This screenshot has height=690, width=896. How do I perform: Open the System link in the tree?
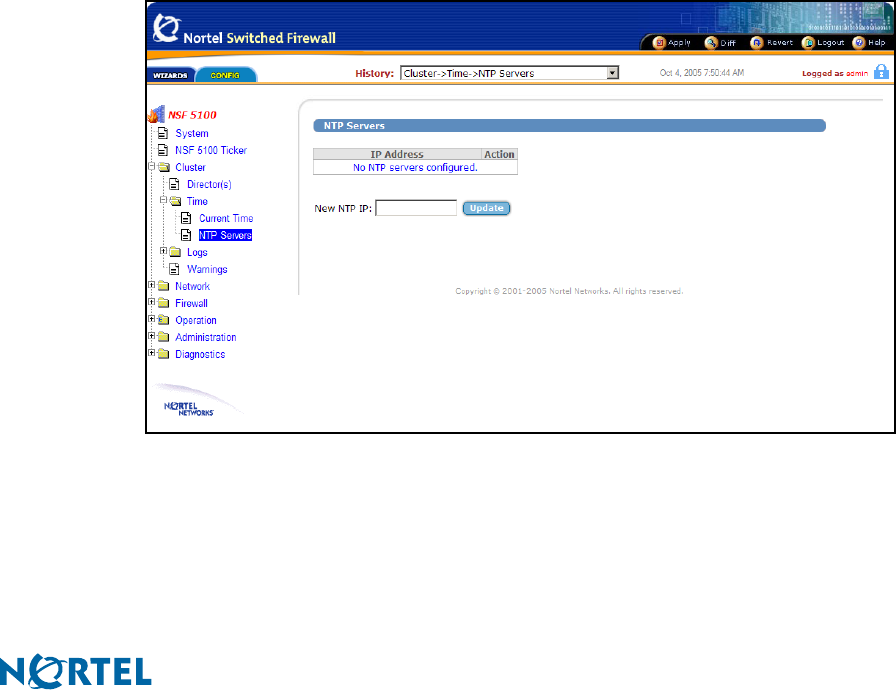pos(192,133)
